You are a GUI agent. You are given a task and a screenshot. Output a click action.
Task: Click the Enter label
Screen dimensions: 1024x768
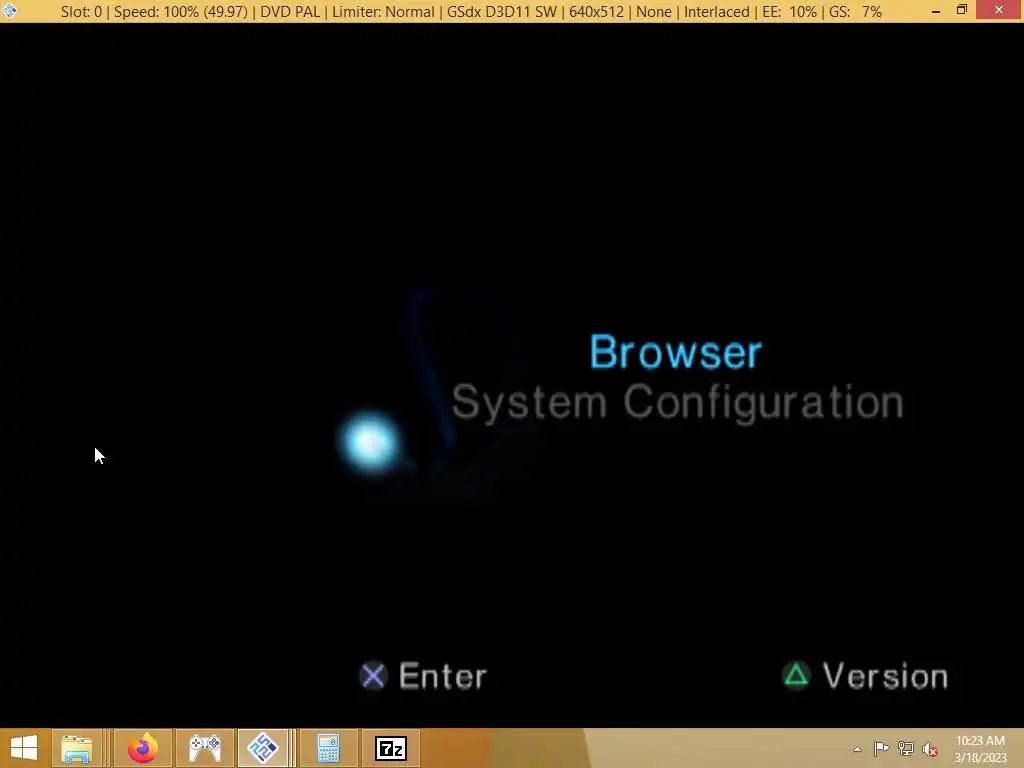coord(443,676)
